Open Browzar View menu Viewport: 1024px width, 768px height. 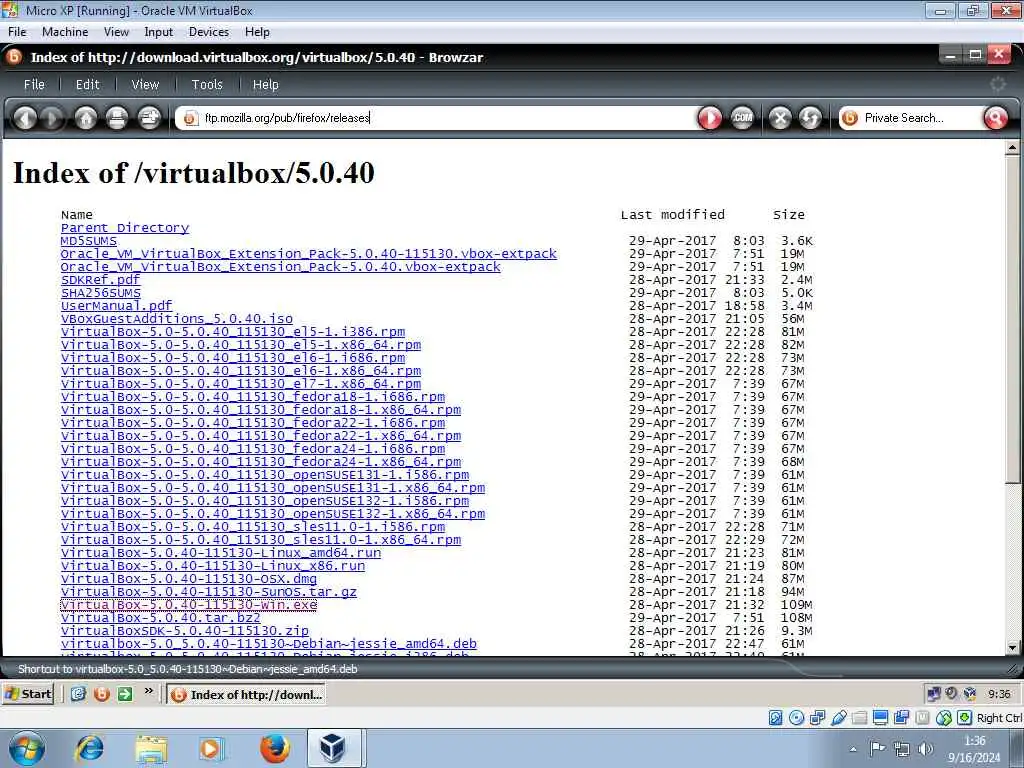click(145, 84)
